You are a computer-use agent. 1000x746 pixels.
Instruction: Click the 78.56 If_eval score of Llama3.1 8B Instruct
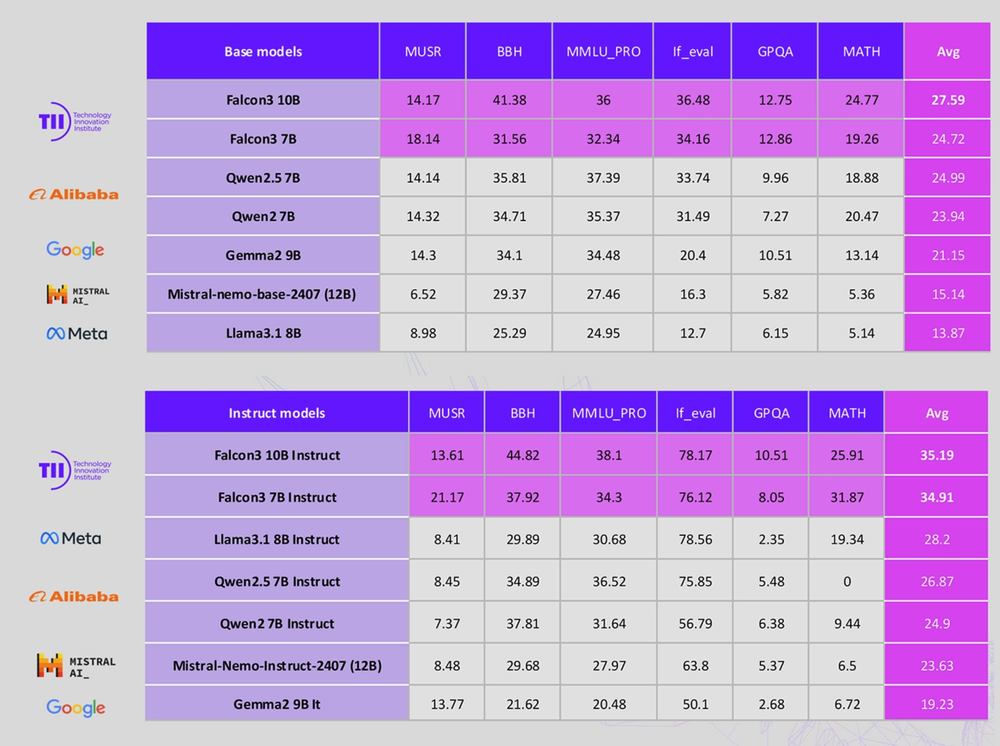(695, 539)
